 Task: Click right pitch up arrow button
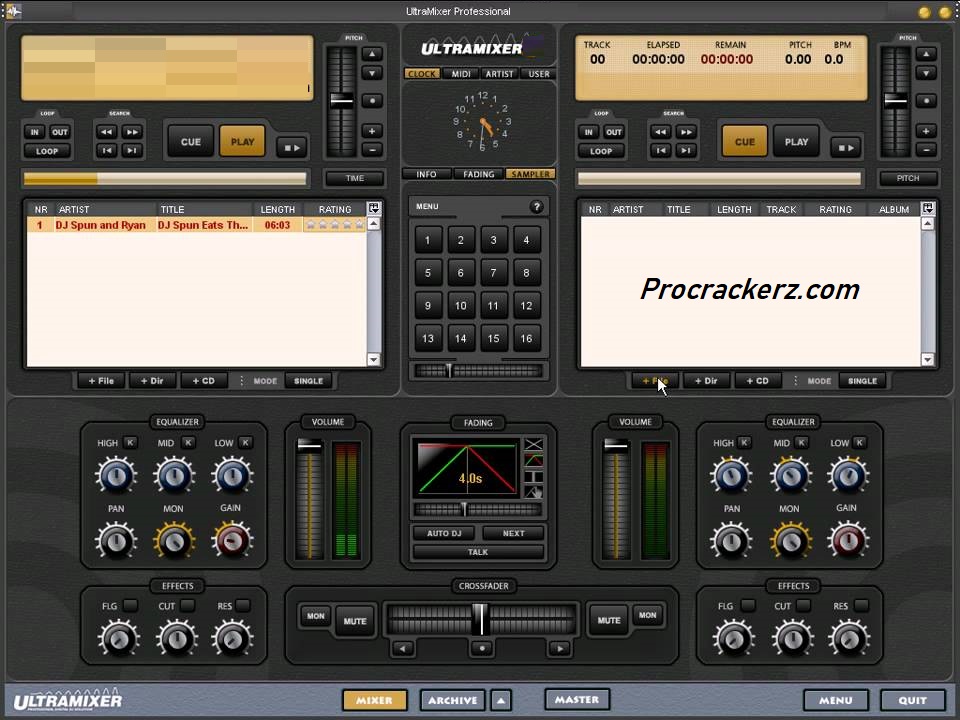click(x=926, y=54)
